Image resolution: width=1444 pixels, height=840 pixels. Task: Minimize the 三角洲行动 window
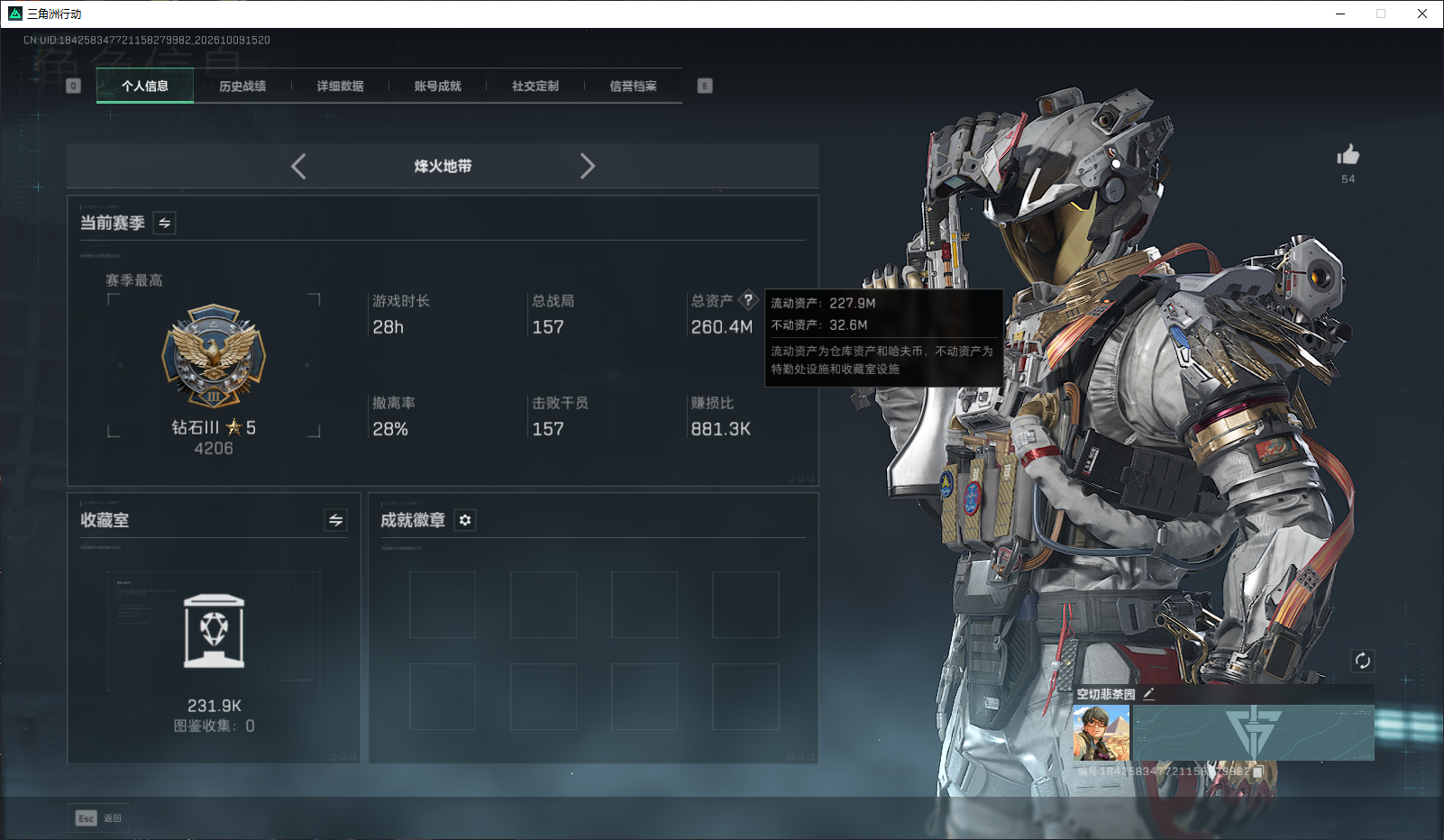click(1340, 14)
